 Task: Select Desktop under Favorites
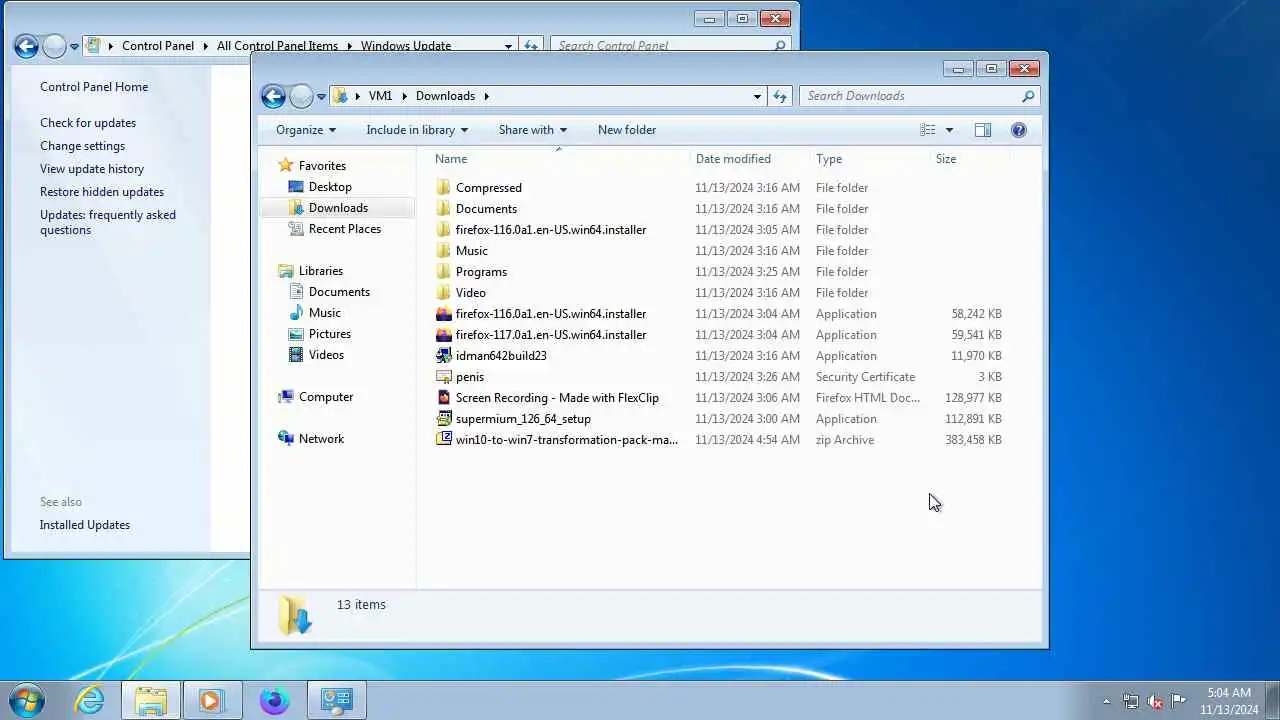tap(329, 187)
